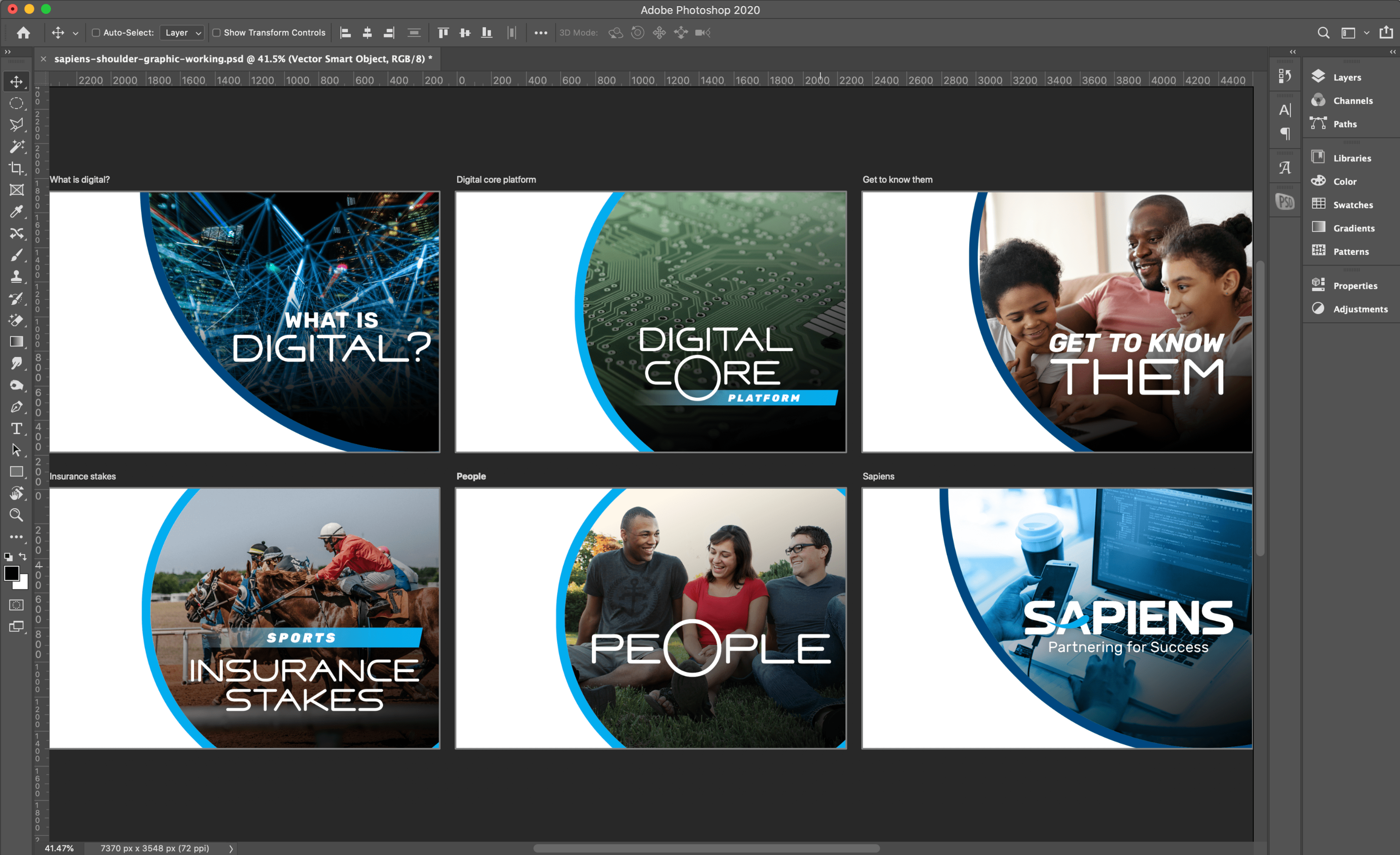This screenshot has width=1400, height=855.
Task: Open the Search icon at top right
Action: pyautogui.click(x=1323, y=33)
